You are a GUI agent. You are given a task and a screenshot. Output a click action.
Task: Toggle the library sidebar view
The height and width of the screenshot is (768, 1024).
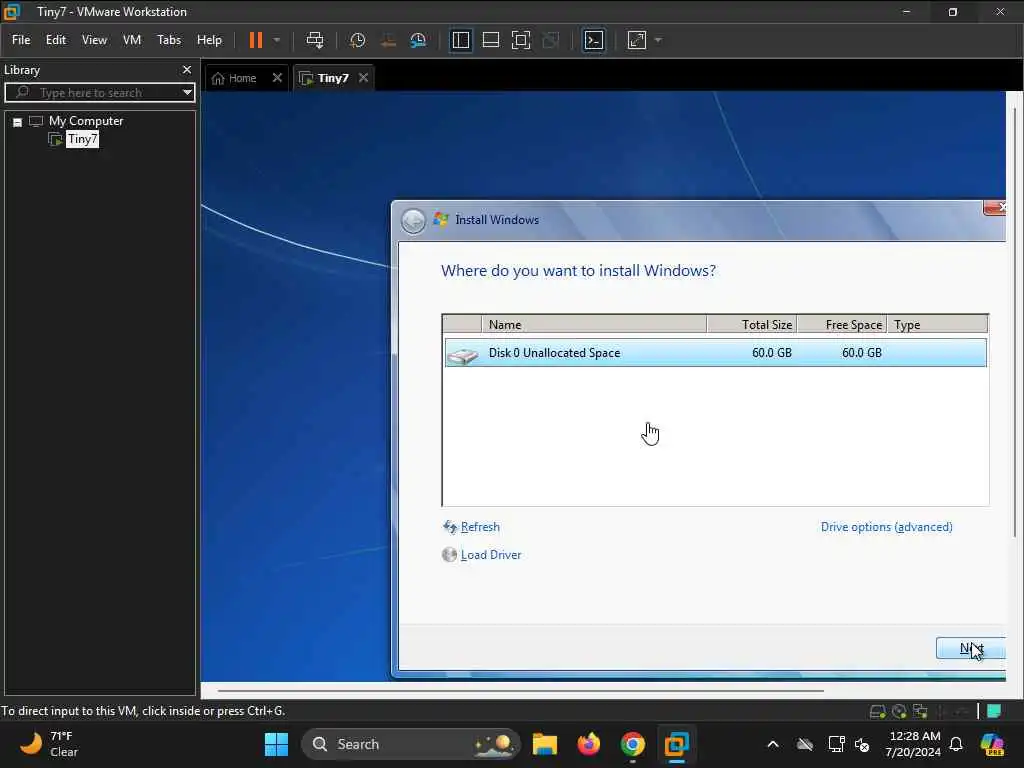click(460, 40)
